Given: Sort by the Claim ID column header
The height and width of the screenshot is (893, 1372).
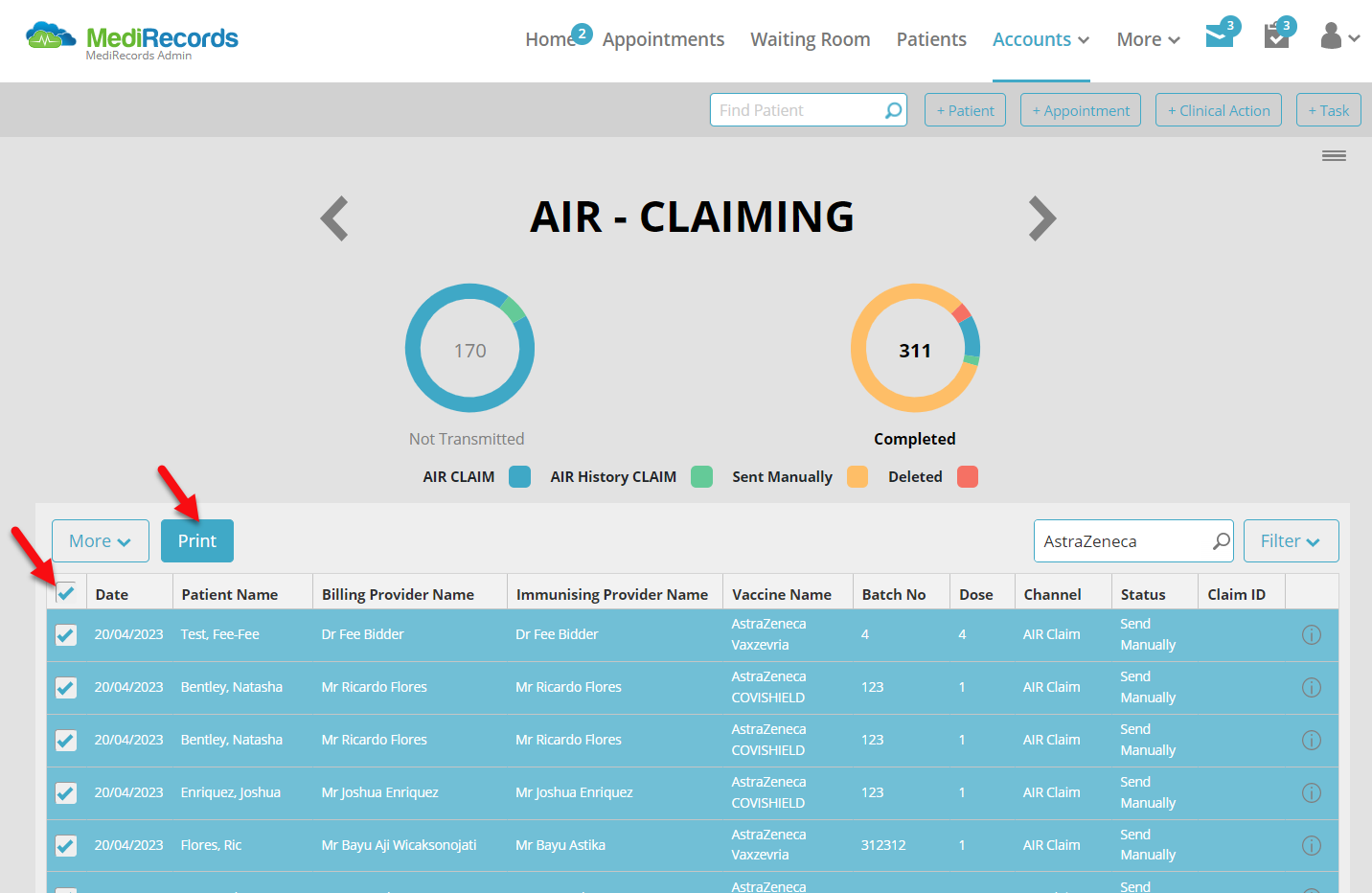Looking at the screenshot, I should coord(1237,595).
